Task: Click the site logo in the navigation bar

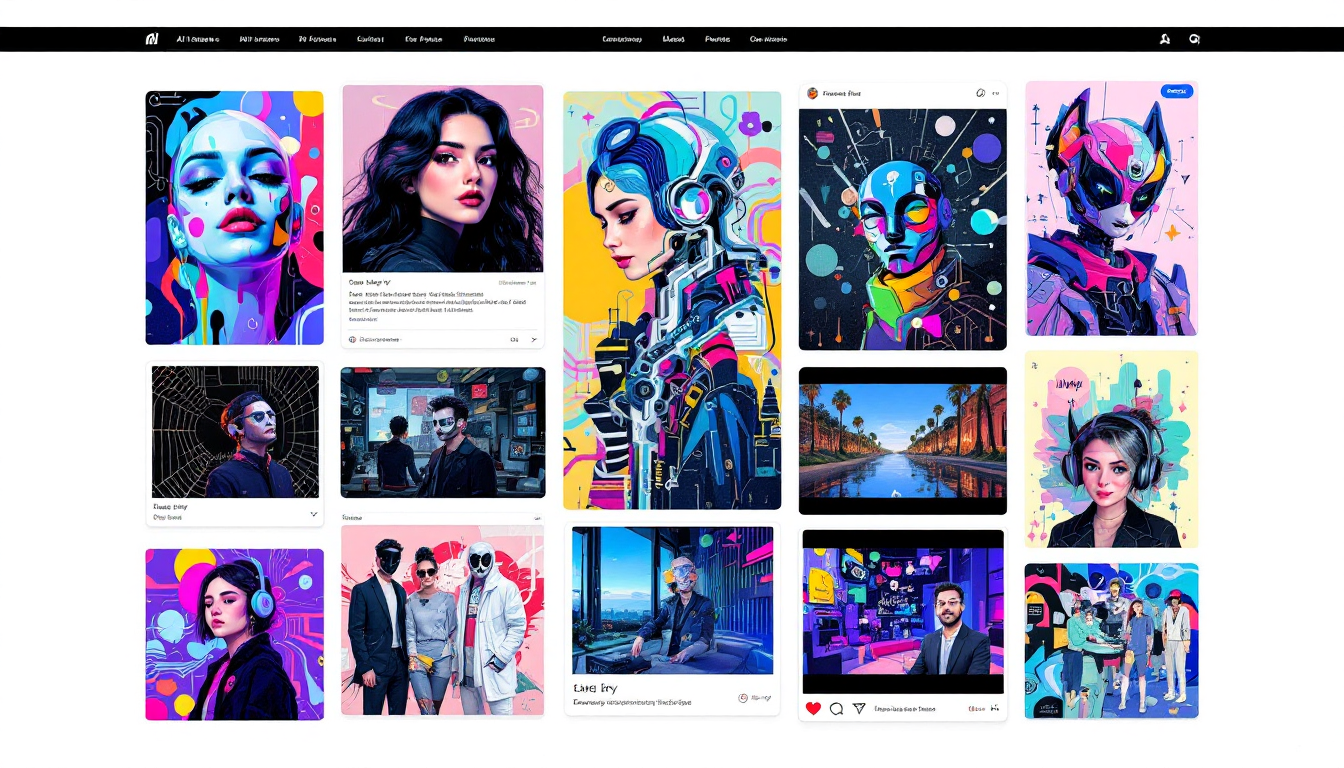Action: (x=152, y=39)
